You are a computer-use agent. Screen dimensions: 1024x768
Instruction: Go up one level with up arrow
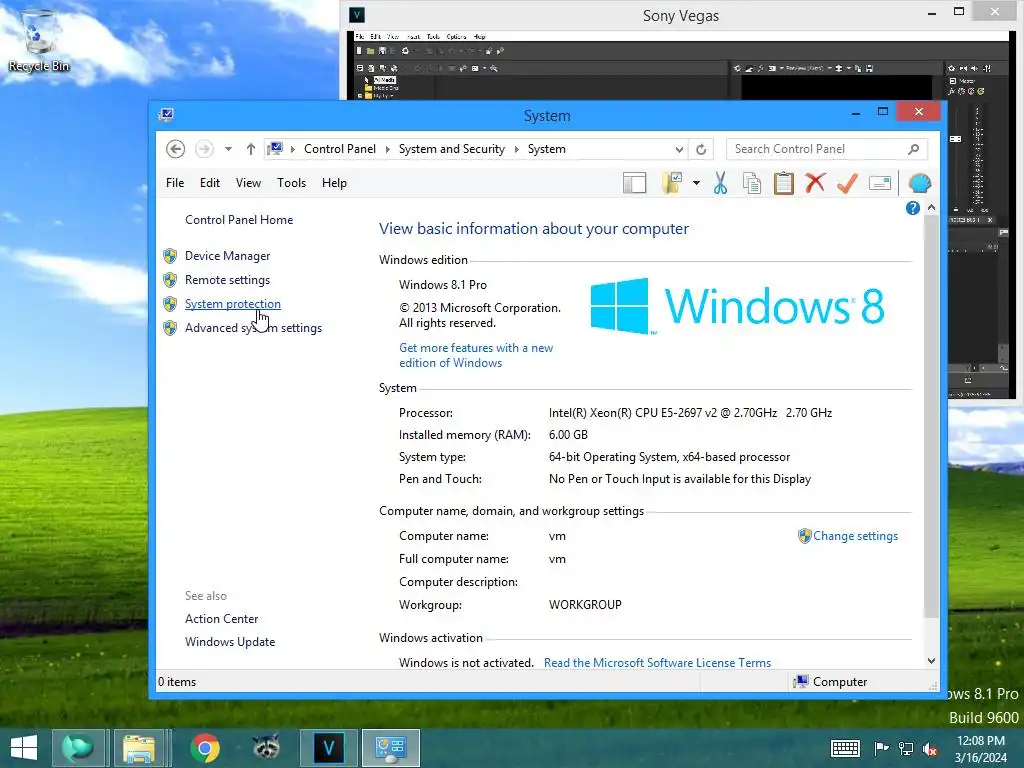pyautogui.click(x=251, y=149)
